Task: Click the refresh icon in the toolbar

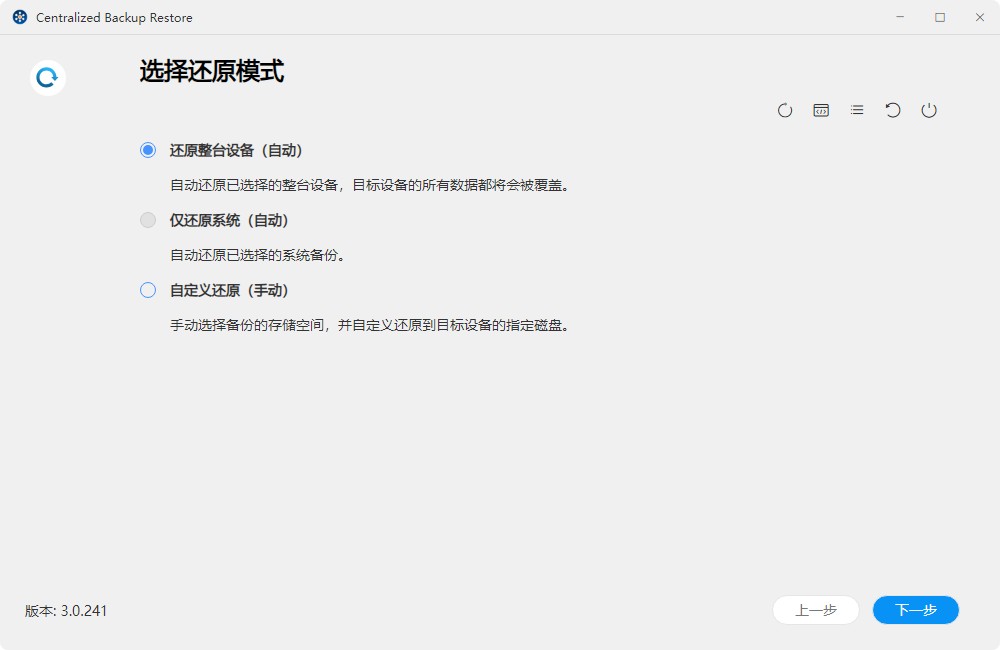Action: (785, 110)
